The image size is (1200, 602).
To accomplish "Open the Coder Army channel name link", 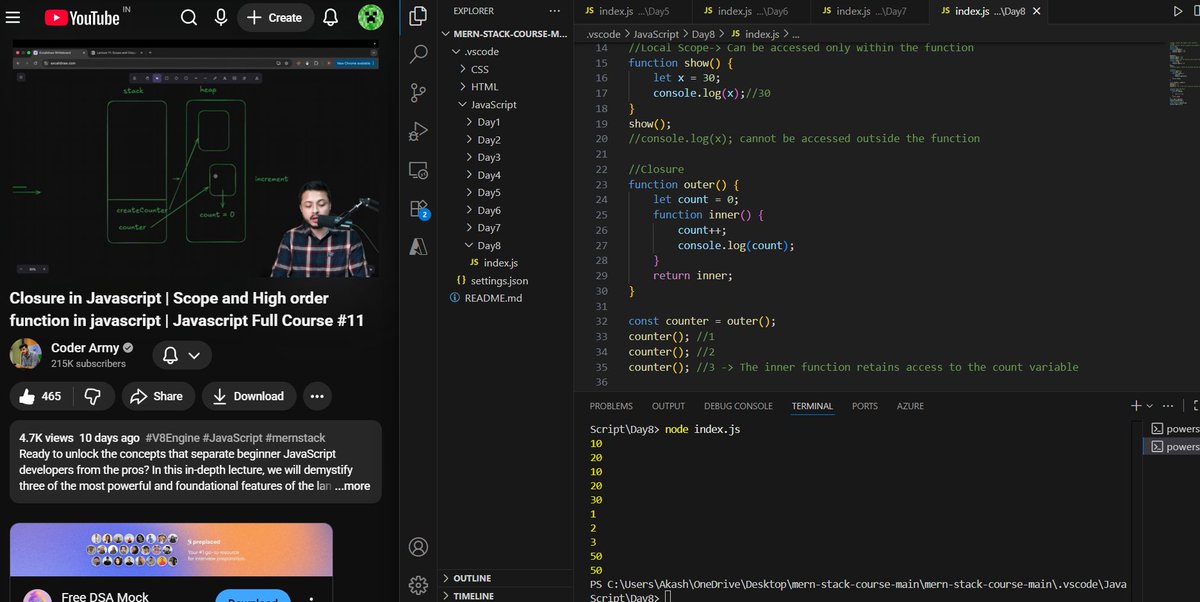I will point(85,348).
